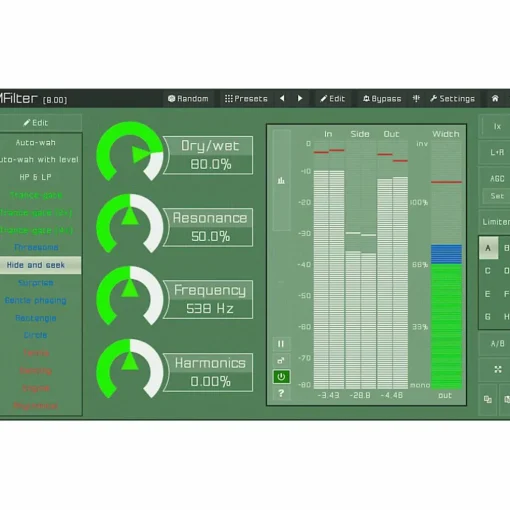Select preset slot C
This screenshot has width=510, height=510.
488,271
